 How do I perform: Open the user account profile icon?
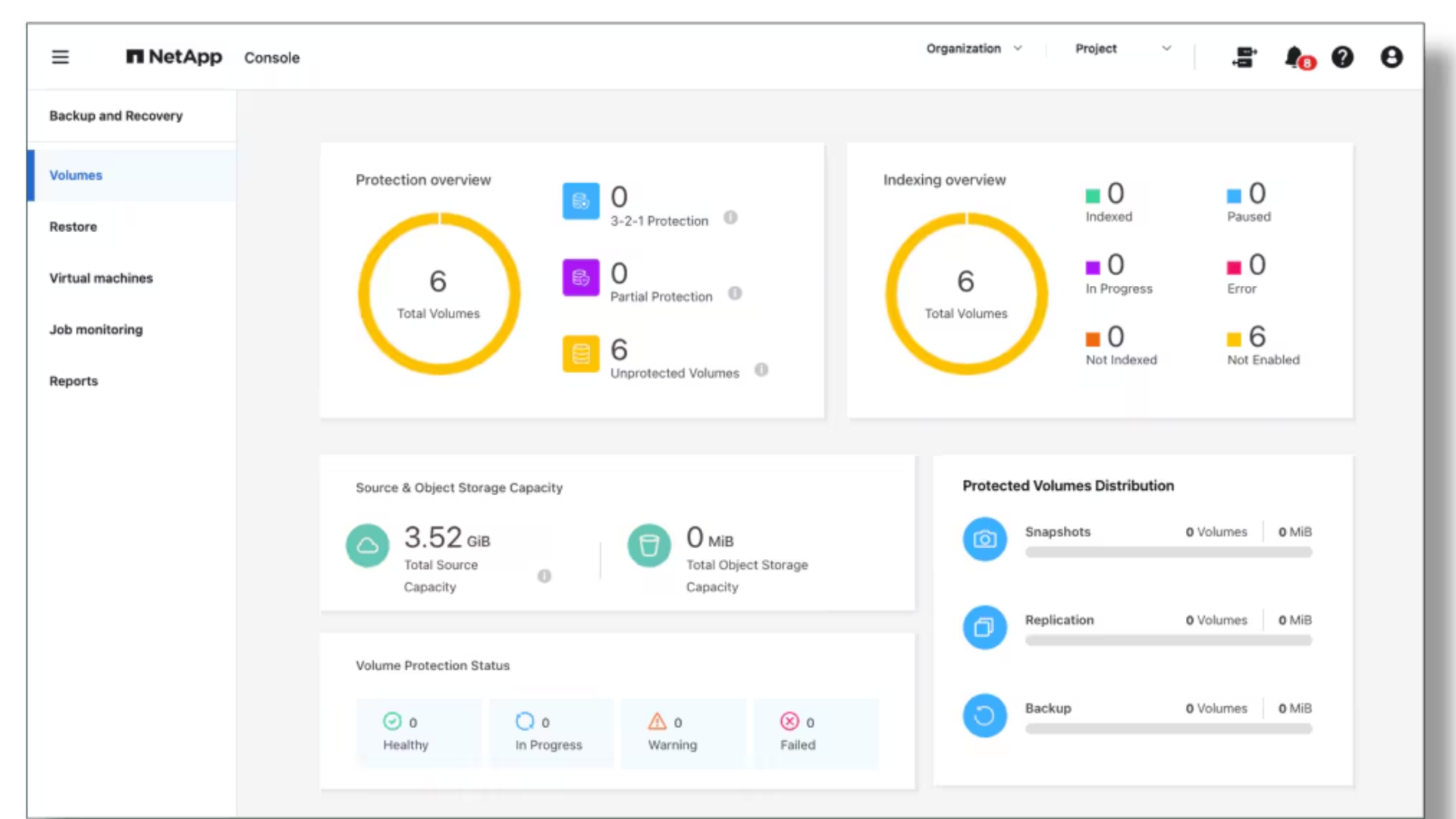point(1392,58)
